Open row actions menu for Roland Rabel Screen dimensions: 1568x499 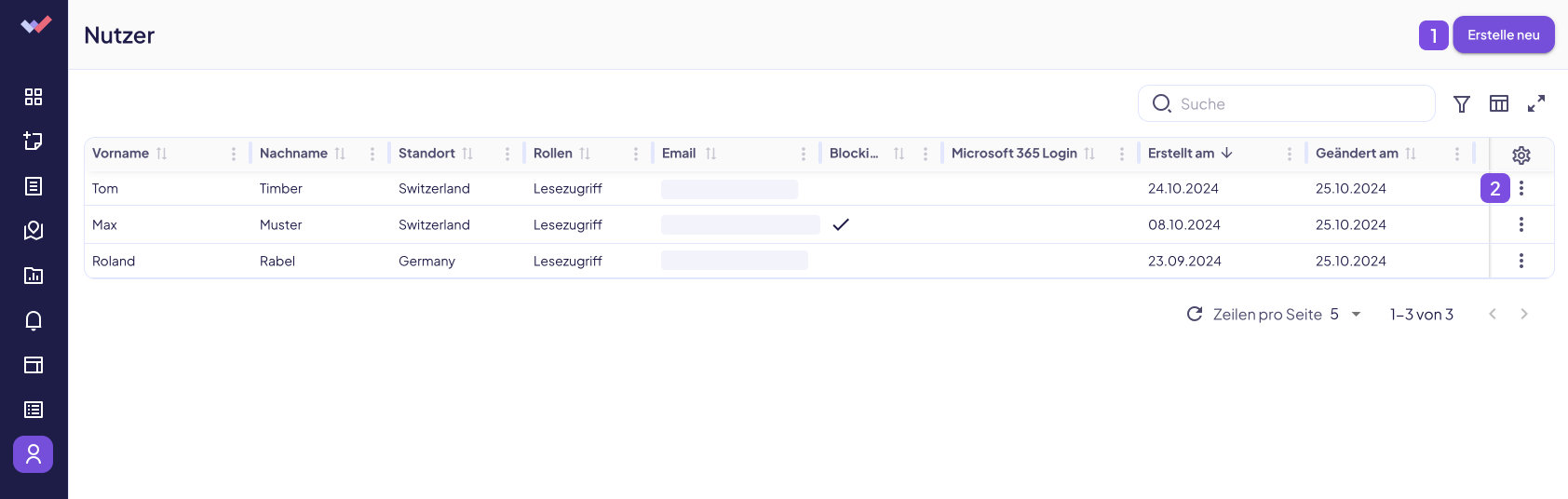pos(1521,261)
